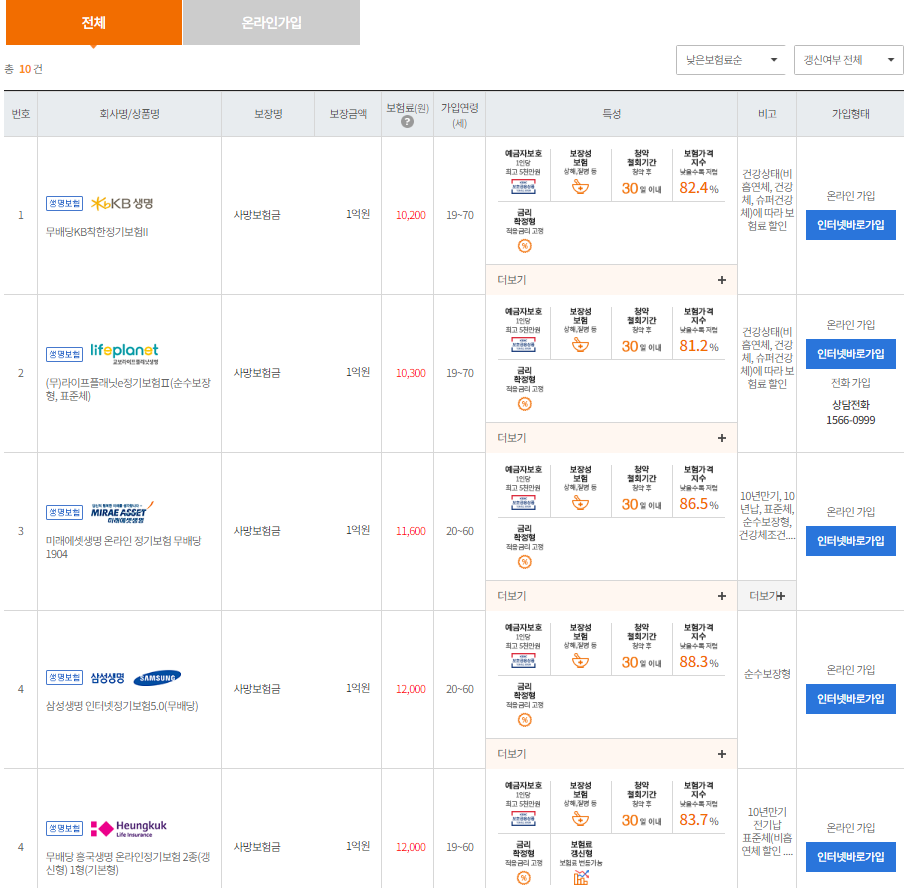Click price index value 83.7%
909x888 pixels.
[x=699, y=820]
